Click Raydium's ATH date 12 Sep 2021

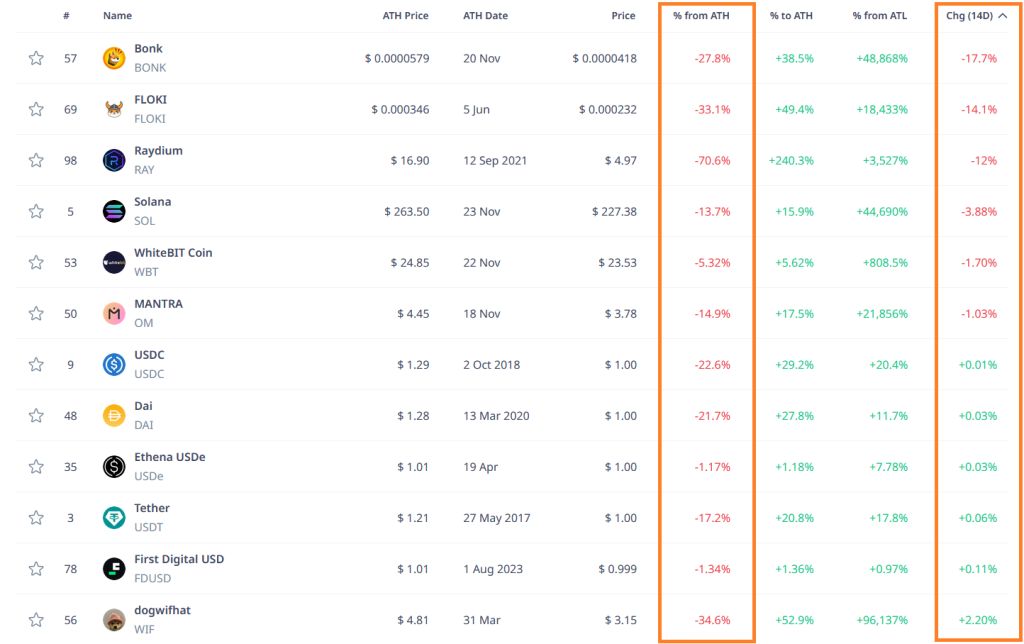495,161
